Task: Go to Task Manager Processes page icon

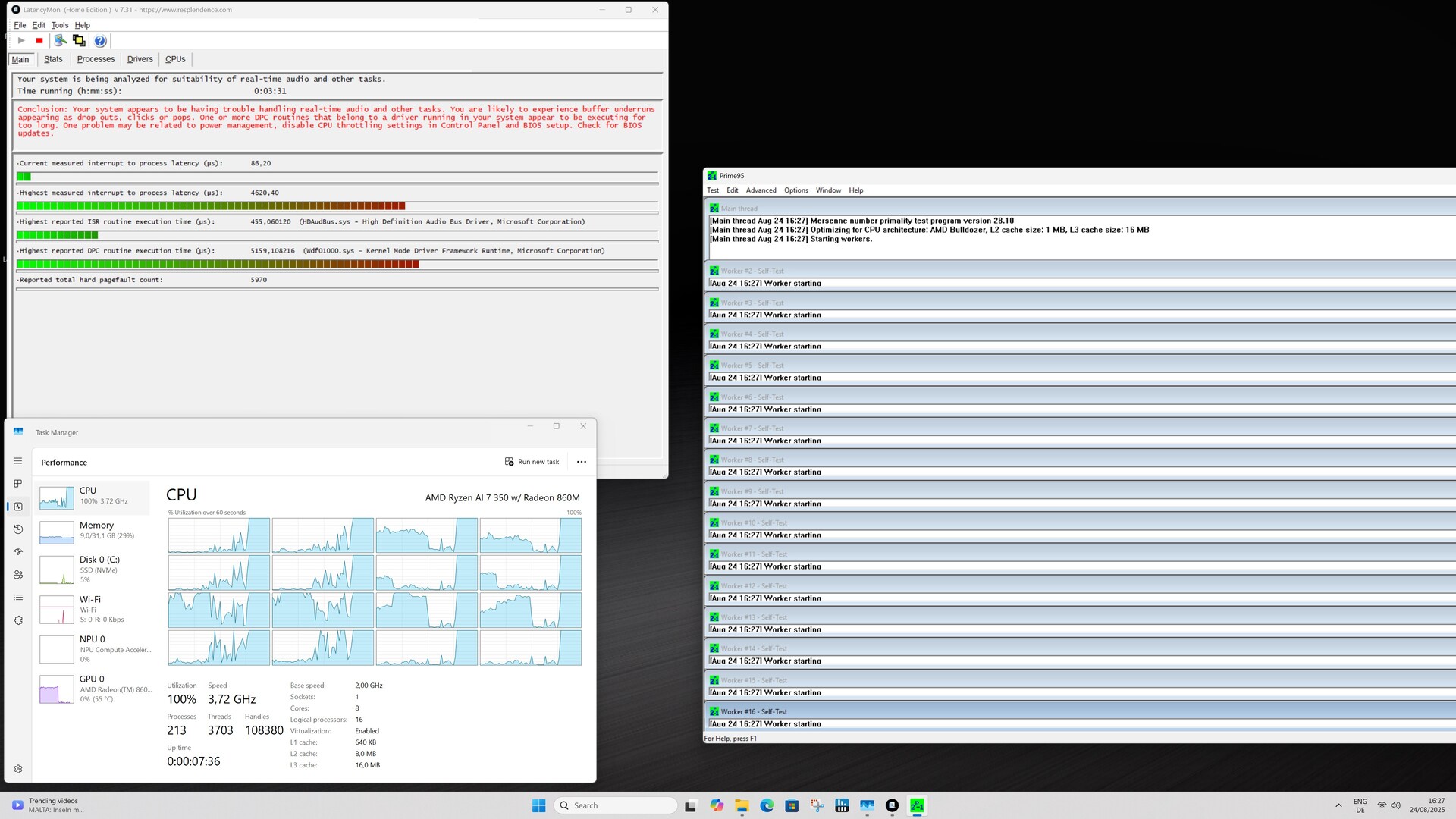Action: (x=18, y=483)
